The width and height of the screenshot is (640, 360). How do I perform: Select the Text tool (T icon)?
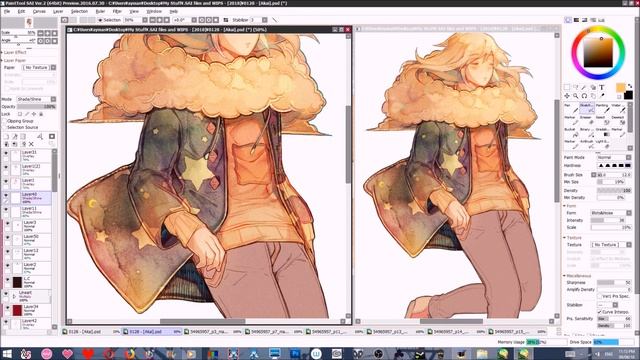click(602, 87)
